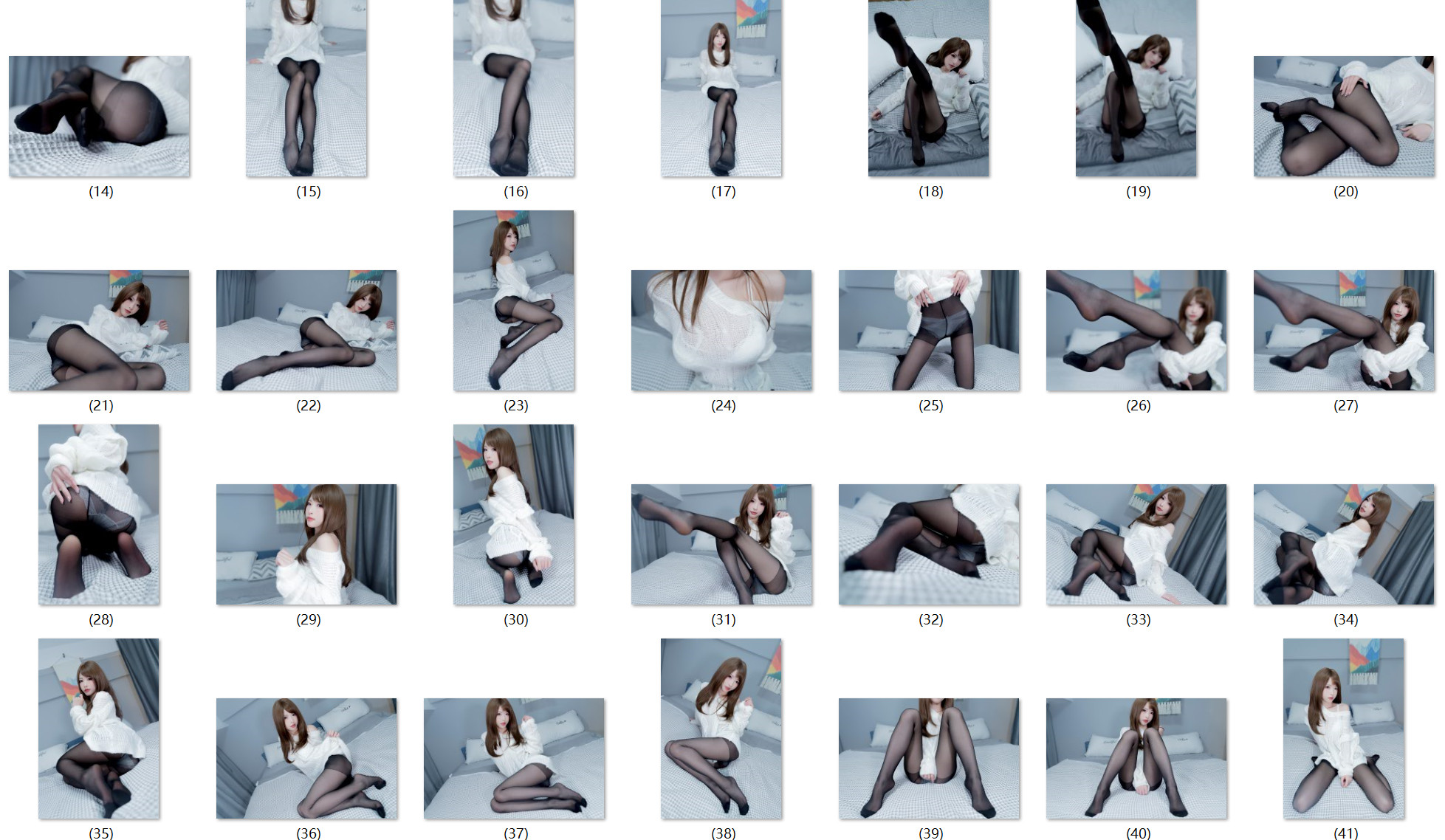Click the thumbnail numbered (17)
This screenshot has width=1445, height=840.
[x=721, y=88]
